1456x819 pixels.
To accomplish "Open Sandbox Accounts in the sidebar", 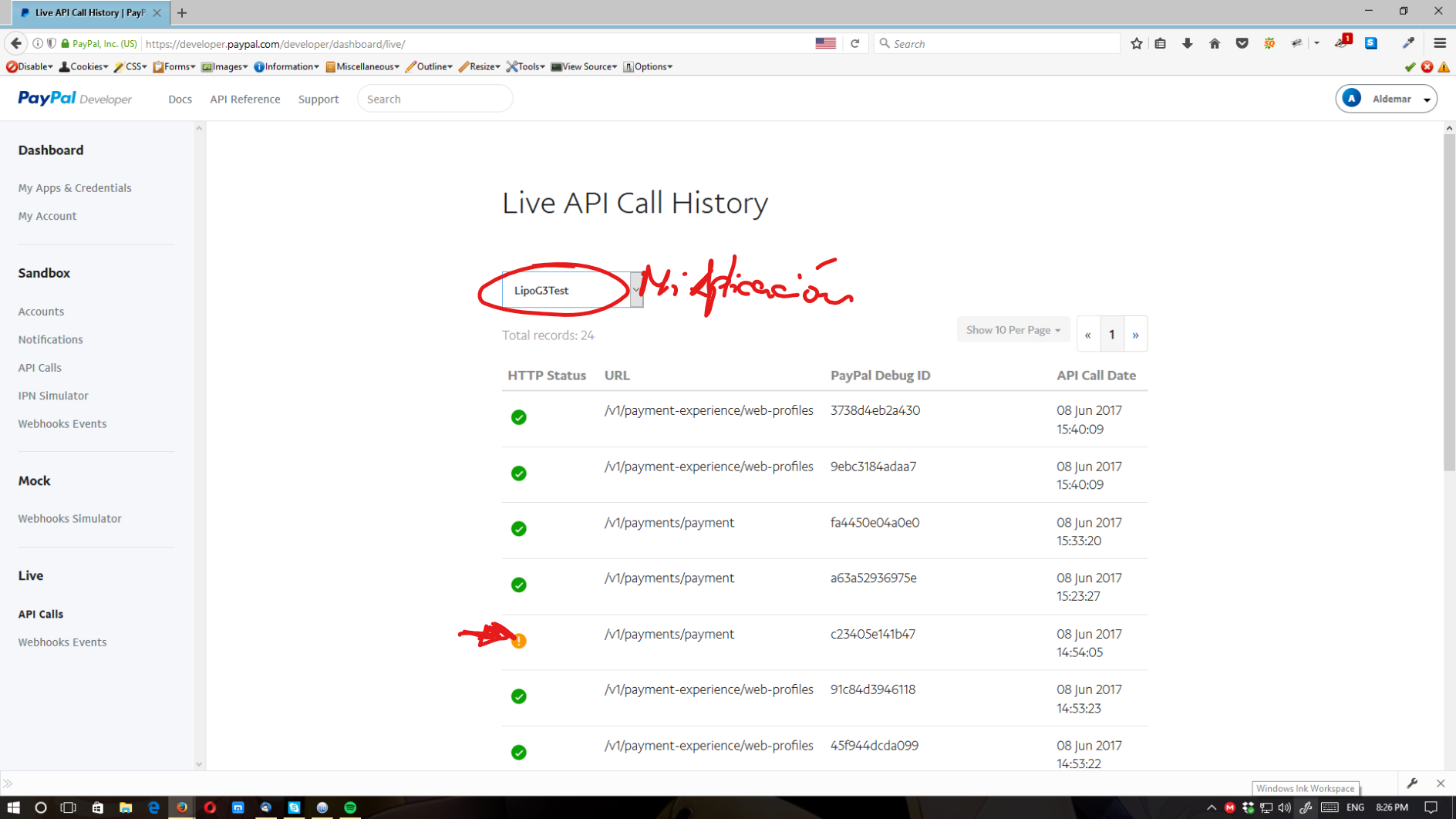I will 41,312.
